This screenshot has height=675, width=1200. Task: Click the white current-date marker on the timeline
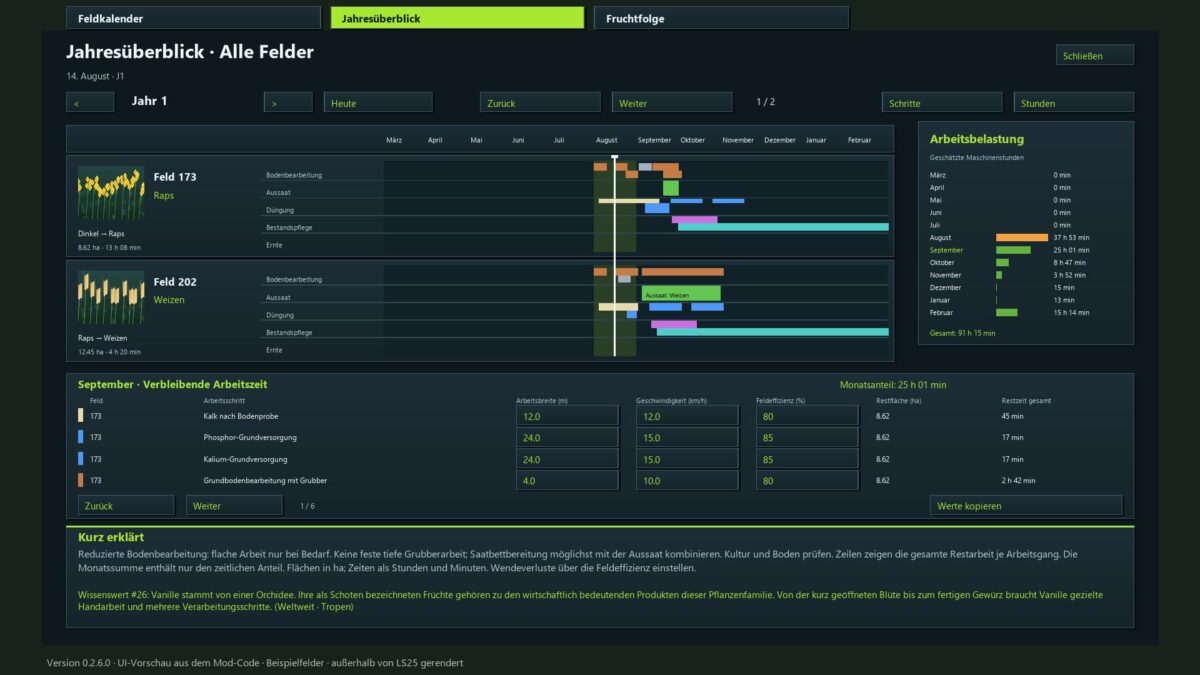click(x=614, y=256)
